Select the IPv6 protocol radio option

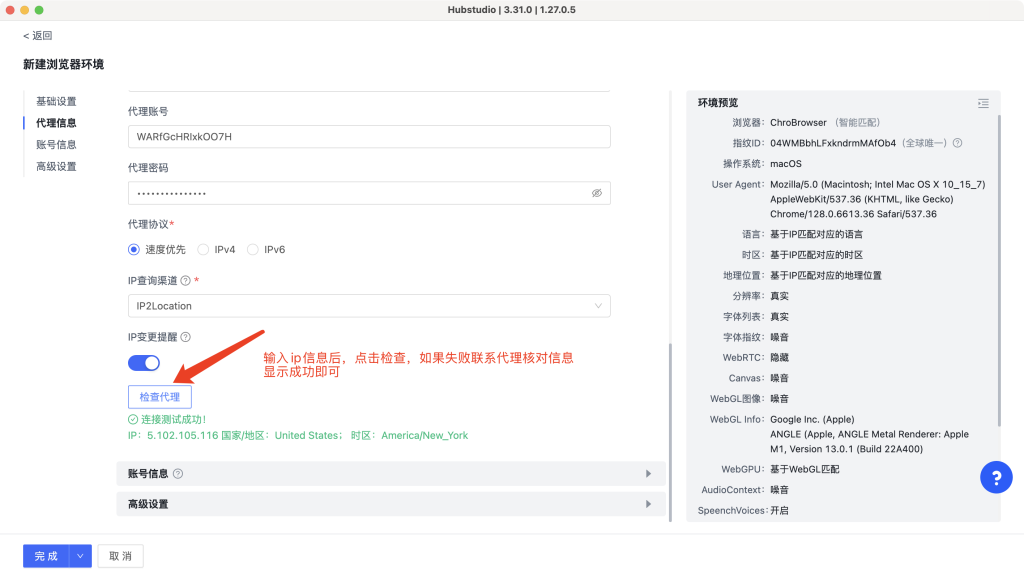253,250
